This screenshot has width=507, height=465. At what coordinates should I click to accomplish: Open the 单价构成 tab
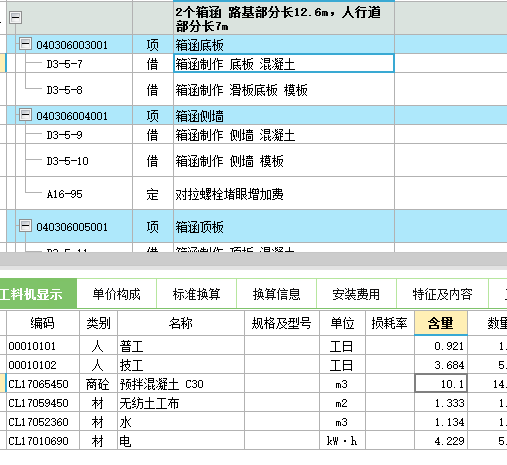tap(117, 294)
